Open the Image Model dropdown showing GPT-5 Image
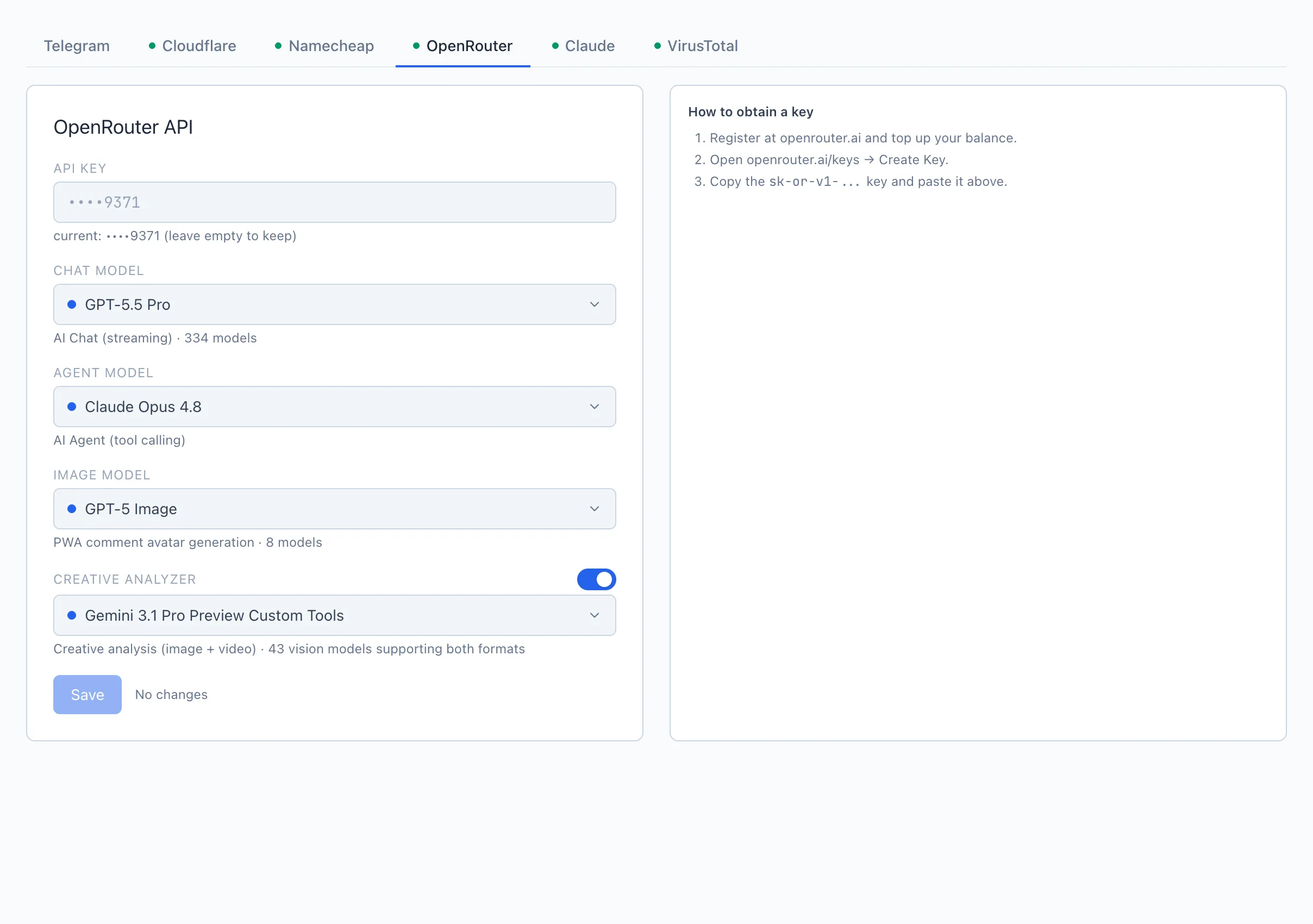 tap(335, 509)
